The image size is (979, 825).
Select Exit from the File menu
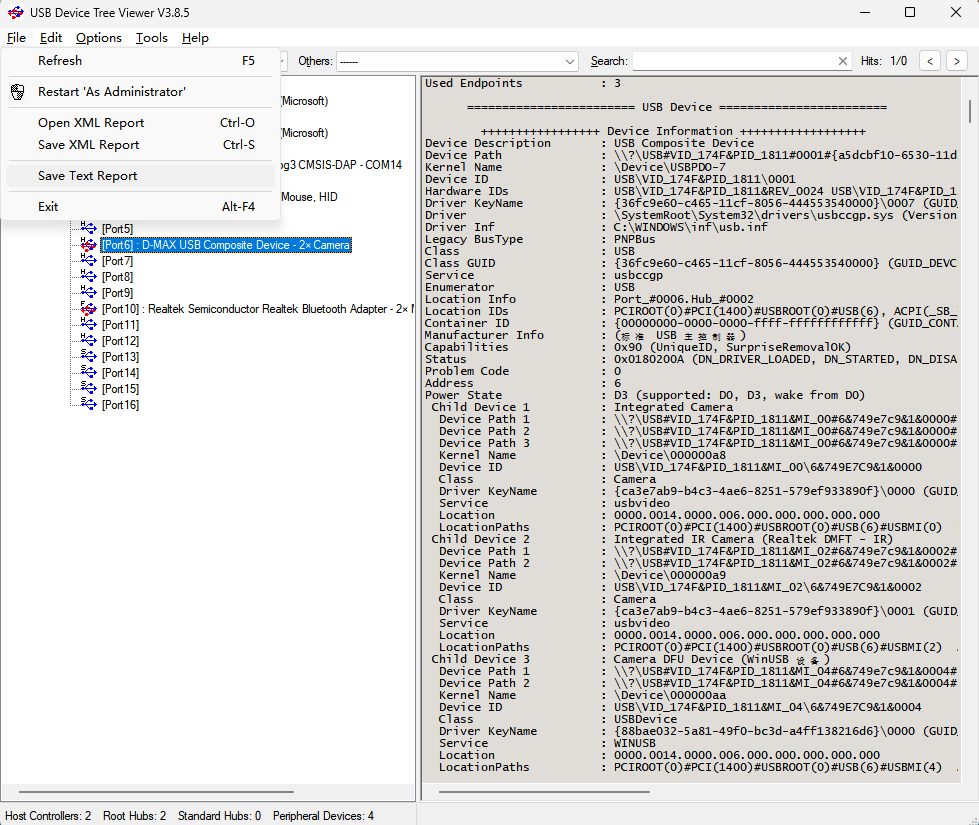(48, 207)
